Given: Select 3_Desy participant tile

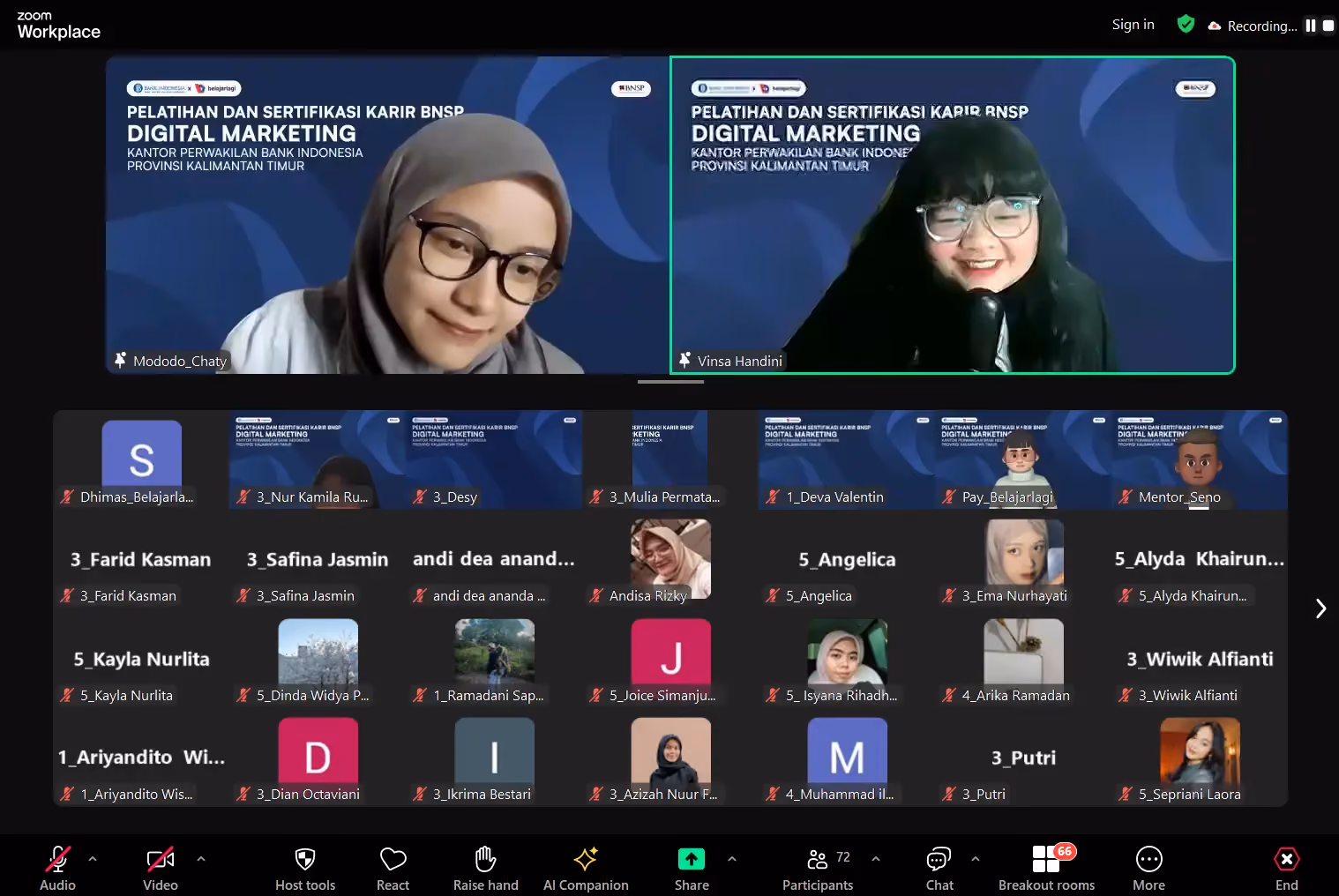Looking at the screenshot, I should point(494,459).
